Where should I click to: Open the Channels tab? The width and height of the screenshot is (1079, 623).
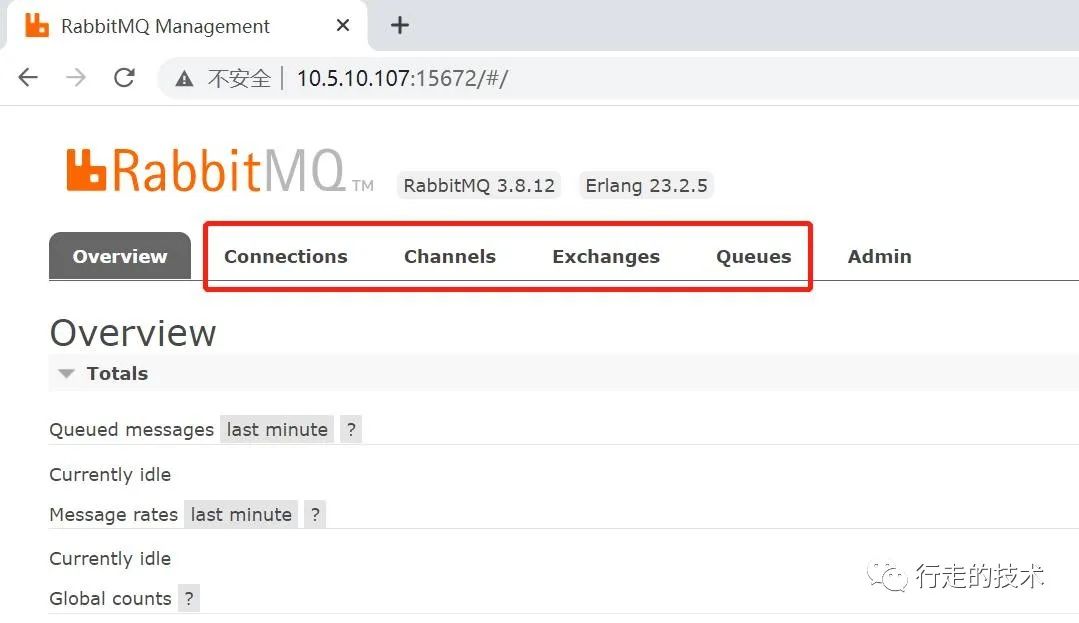tap(449, 257)
